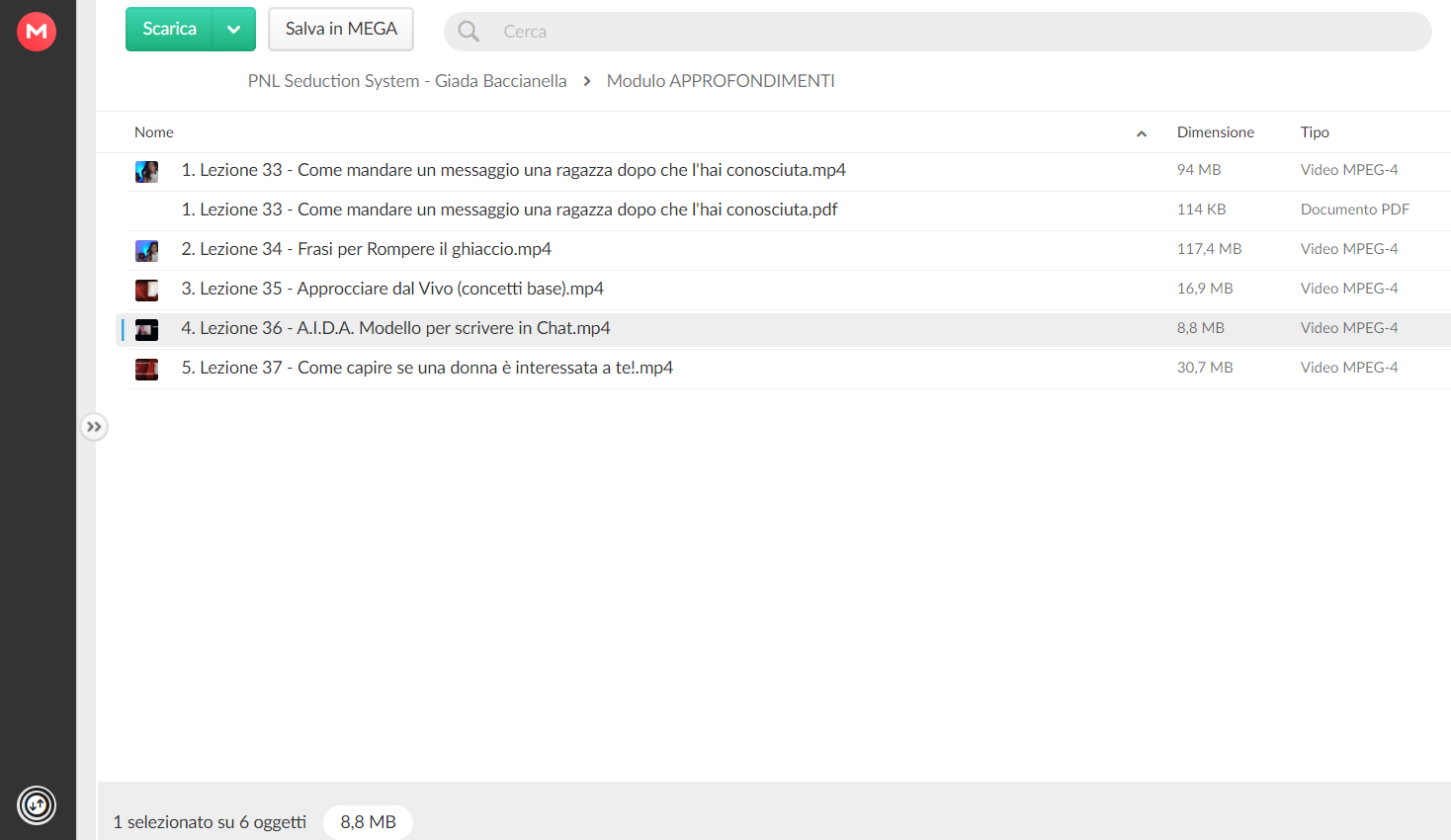The height and width of the screenshot is (840, 1451).
Task: Select the Lezione 34 video file icon
Action: pyautogui.click(x=146, y=250)
